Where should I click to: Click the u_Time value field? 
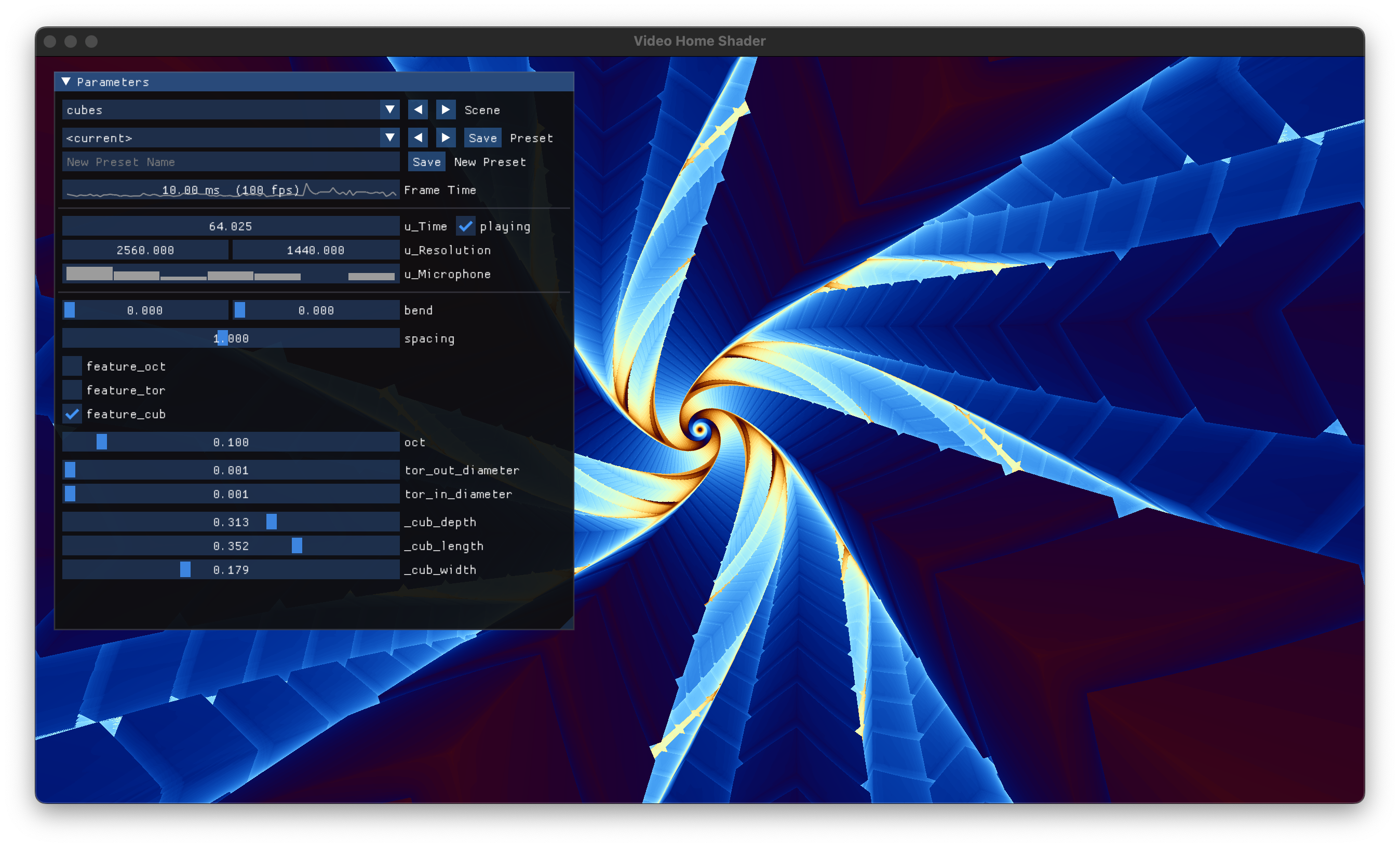230,226
